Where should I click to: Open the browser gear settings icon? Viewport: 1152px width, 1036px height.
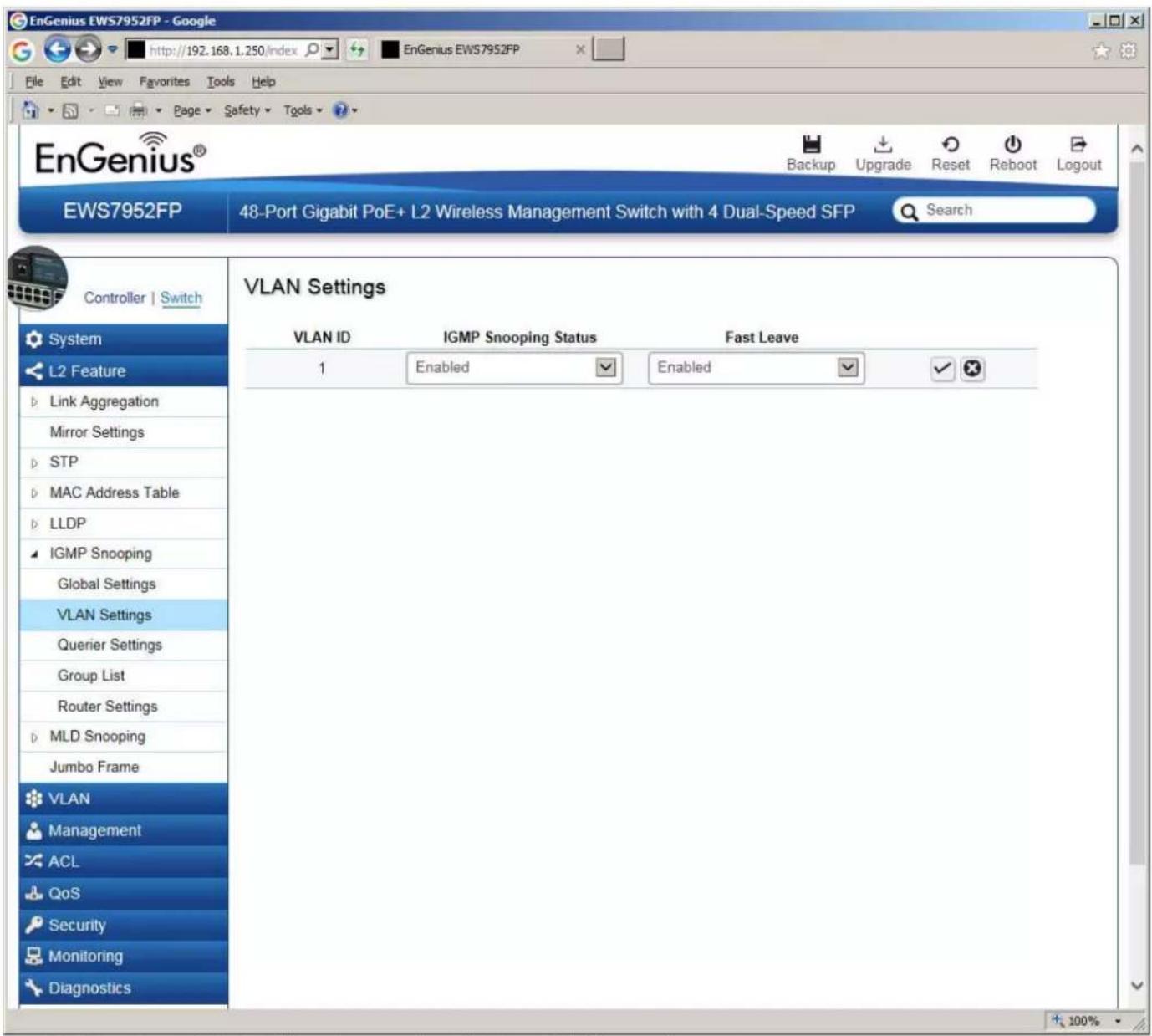coord(1128,51)
